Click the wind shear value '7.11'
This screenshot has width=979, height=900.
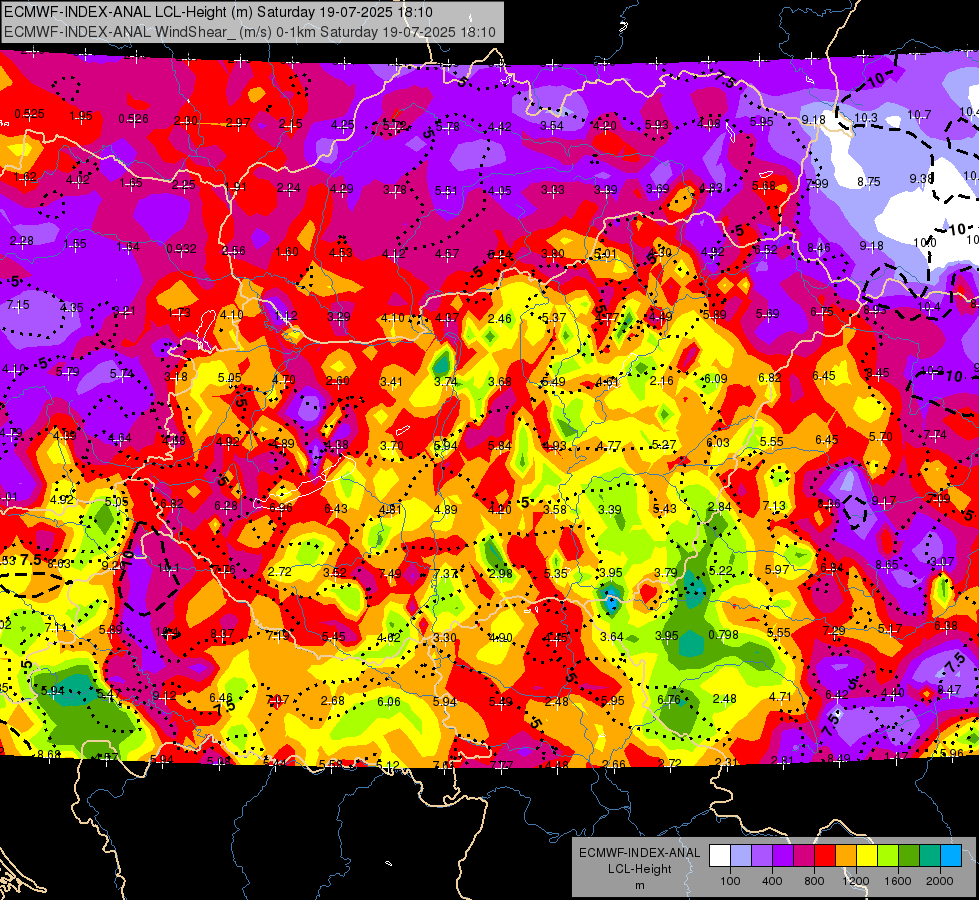point(56,627)
